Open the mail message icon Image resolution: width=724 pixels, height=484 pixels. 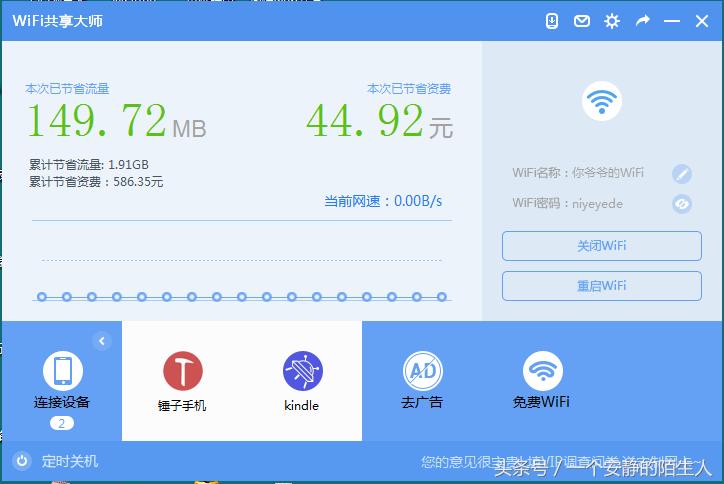click(x=582, y=21)
